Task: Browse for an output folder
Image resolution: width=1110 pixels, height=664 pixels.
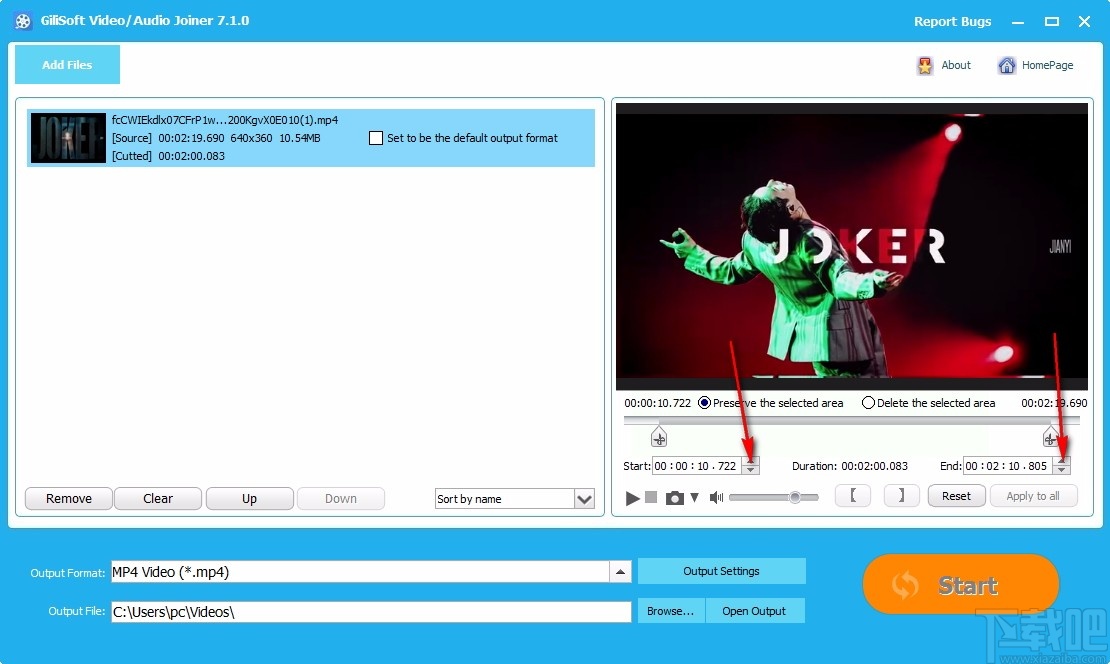Action: 670,610
